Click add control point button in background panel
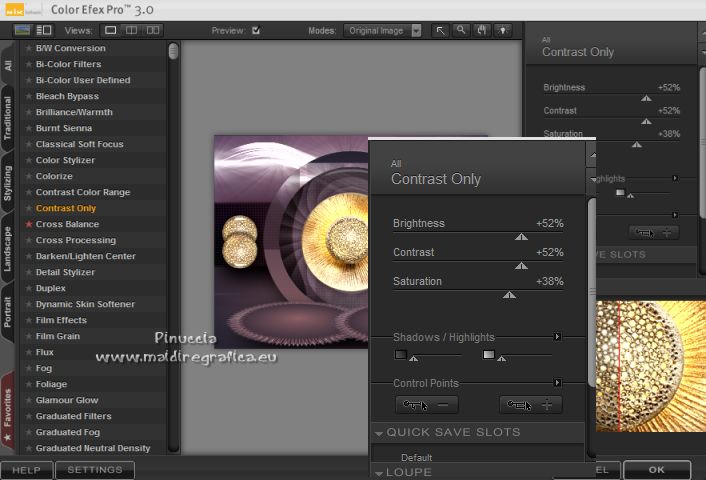The image size is (706, 480). tap(653, 233)
